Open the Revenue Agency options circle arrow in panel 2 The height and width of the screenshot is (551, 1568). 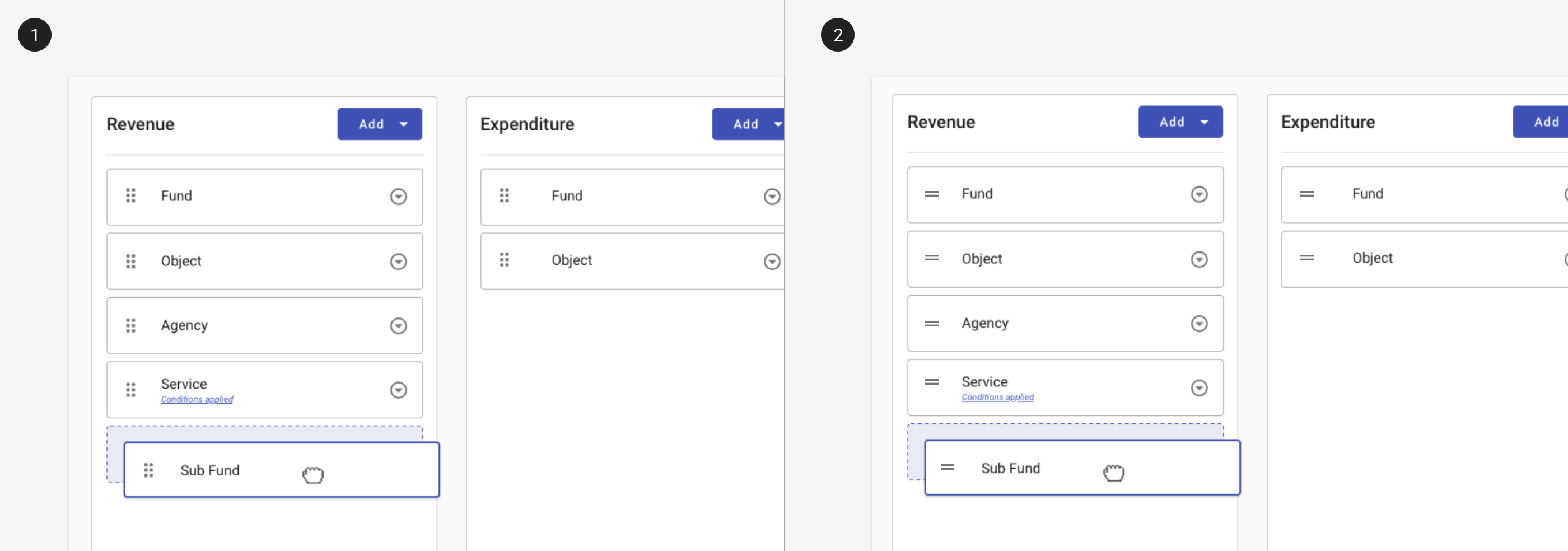tap(1198, 324)
